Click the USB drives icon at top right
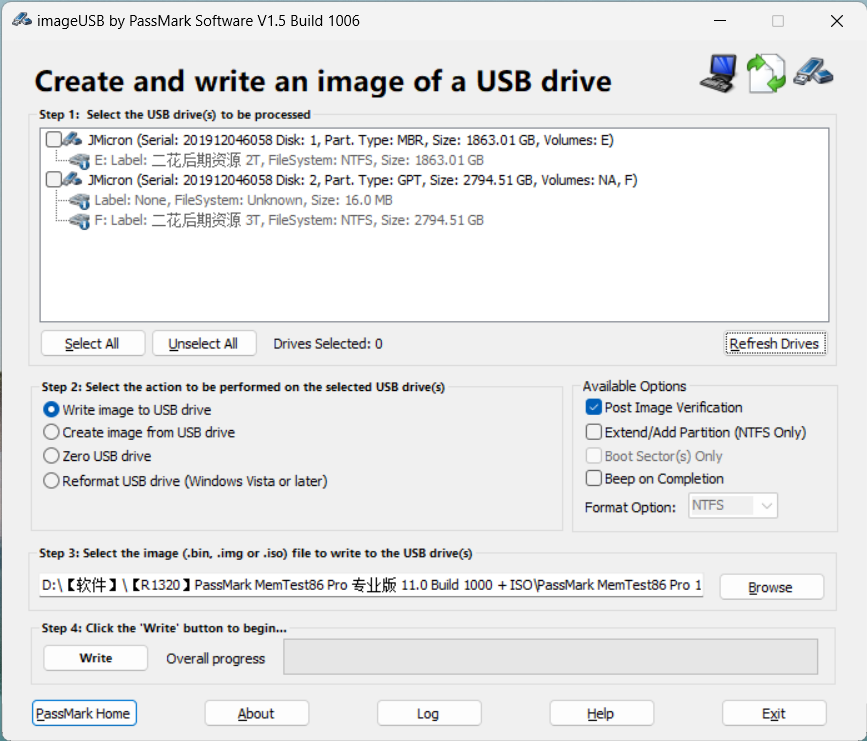Screen dimensions: 867x741 (x=813, y=72)
